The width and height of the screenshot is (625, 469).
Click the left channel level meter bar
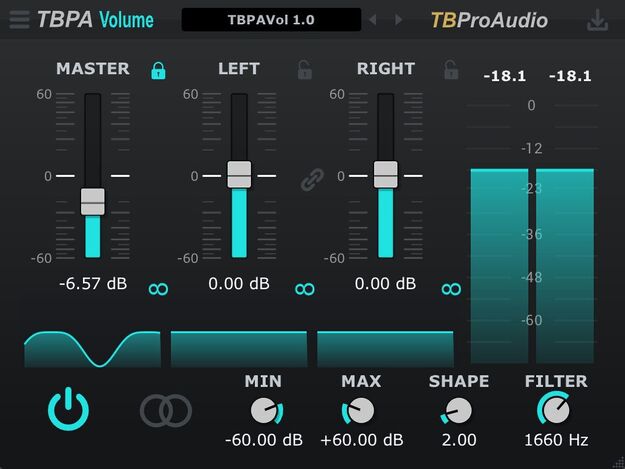(x=499, y=266)
